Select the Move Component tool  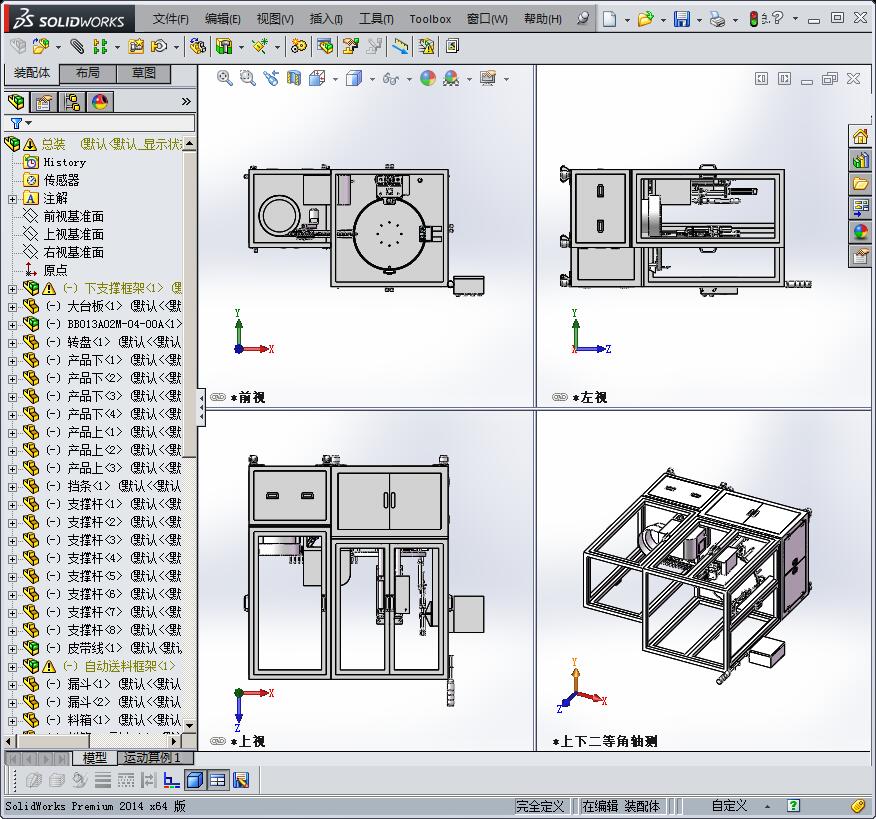159,46
